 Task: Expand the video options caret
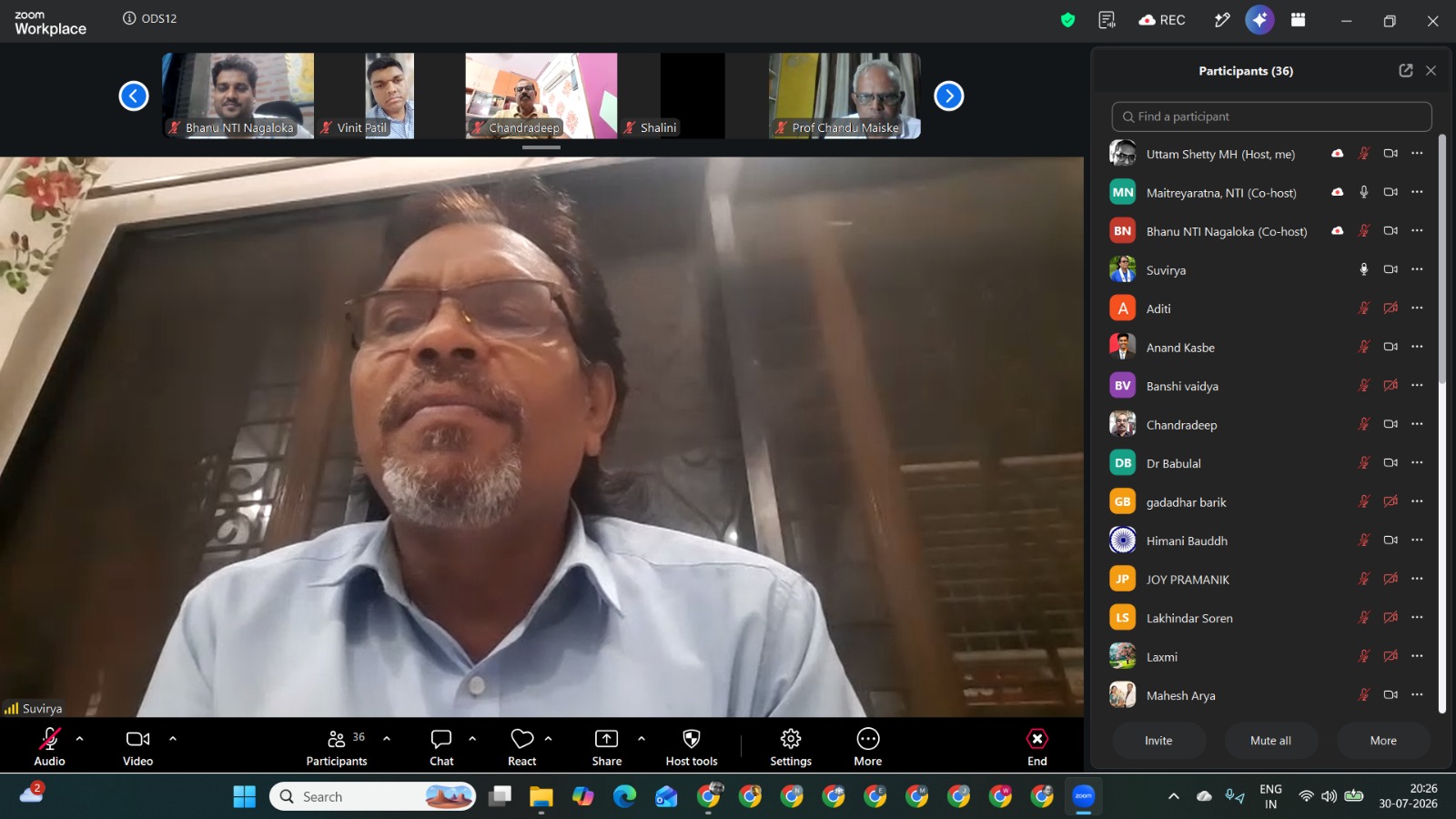[173, 739]
